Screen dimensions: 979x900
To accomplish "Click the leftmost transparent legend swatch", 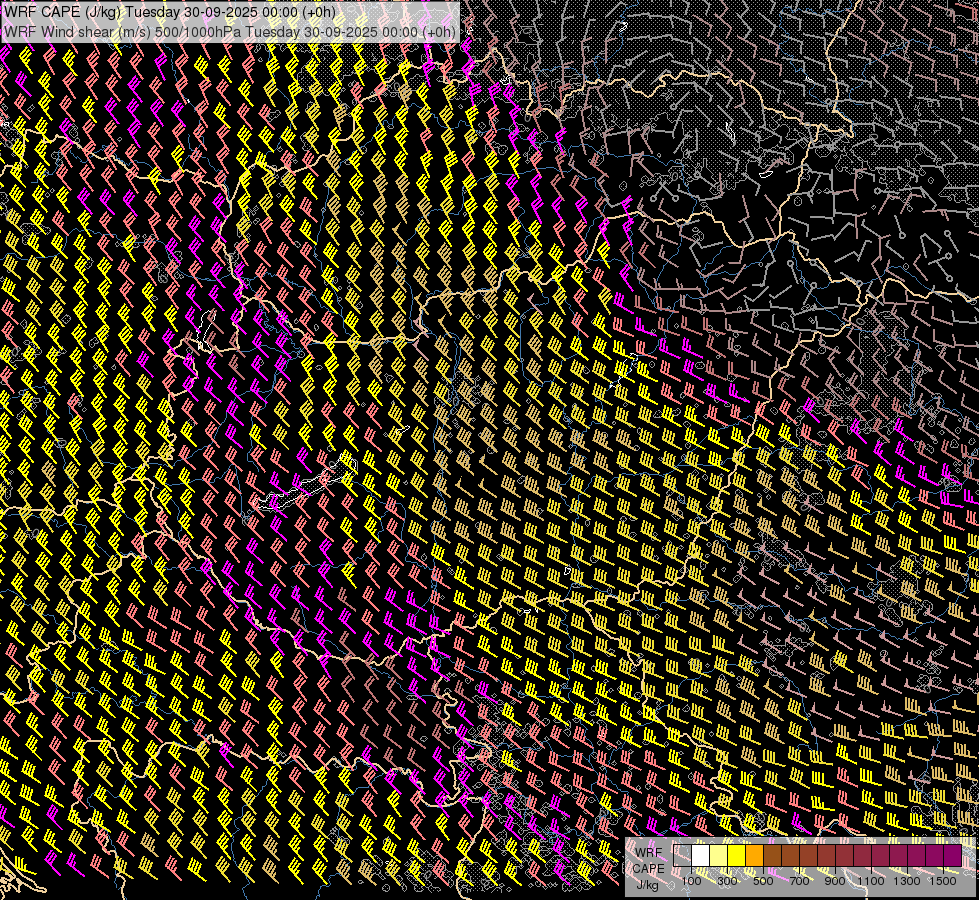I will click(682, 856).
